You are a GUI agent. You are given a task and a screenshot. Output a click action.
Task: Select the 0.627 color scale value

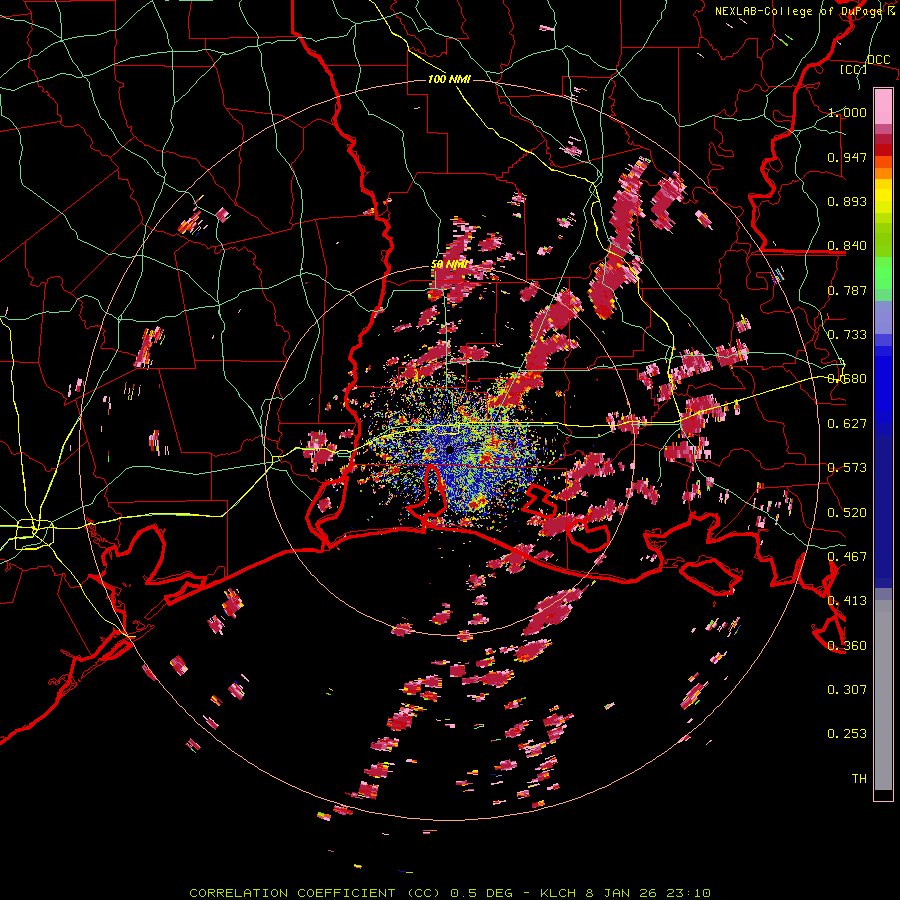tap(847, 424)
